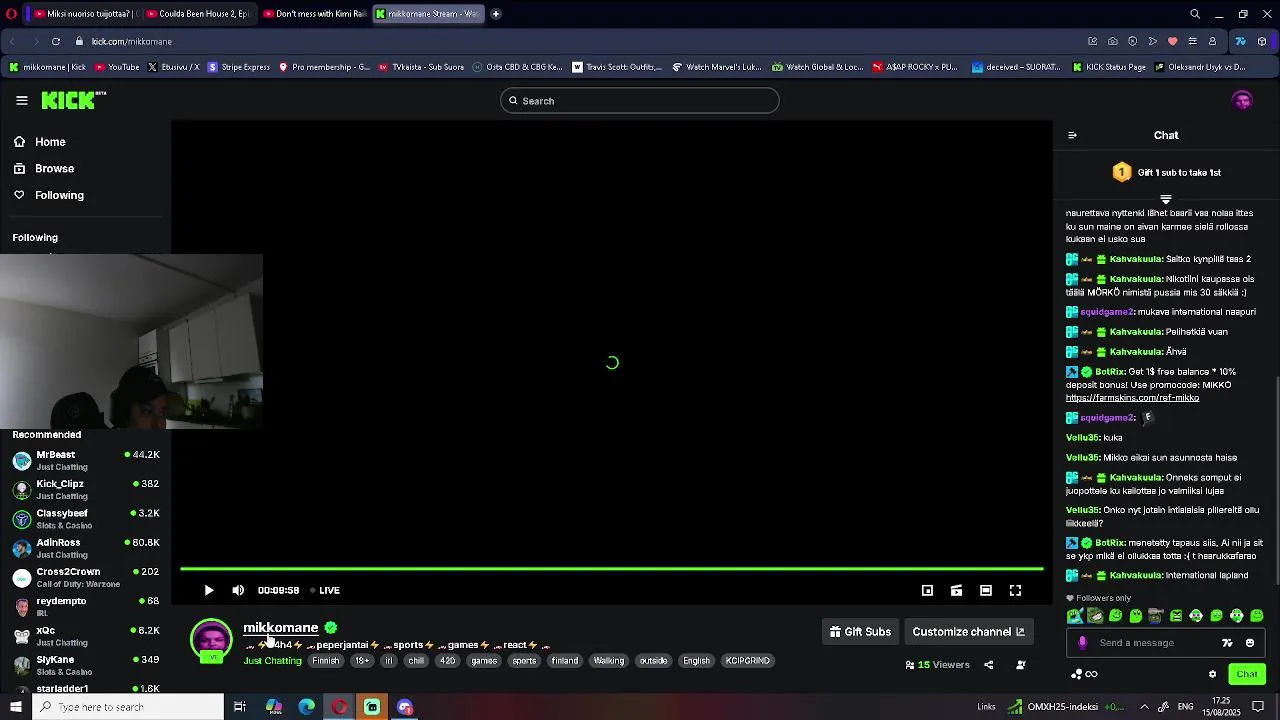1280x720 pixels.
Task: Open the 15 Viewers list
Action: 937,665
